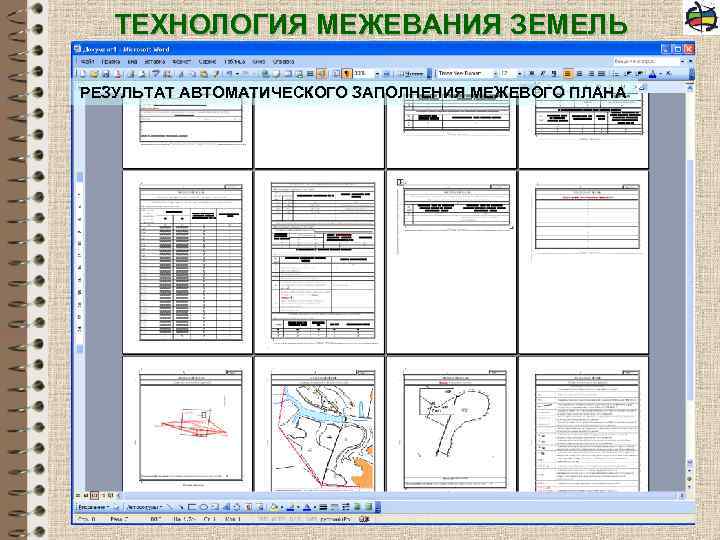
Task: Click the Fill Color bucket icon
Action: [x=274, y=507]
